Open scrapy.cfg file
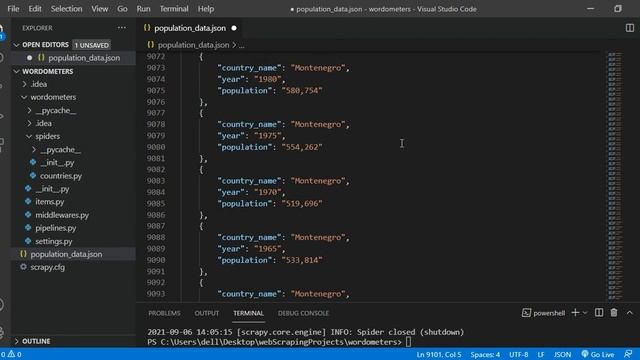This screenshot has width=640, height=360. (47, 267)
